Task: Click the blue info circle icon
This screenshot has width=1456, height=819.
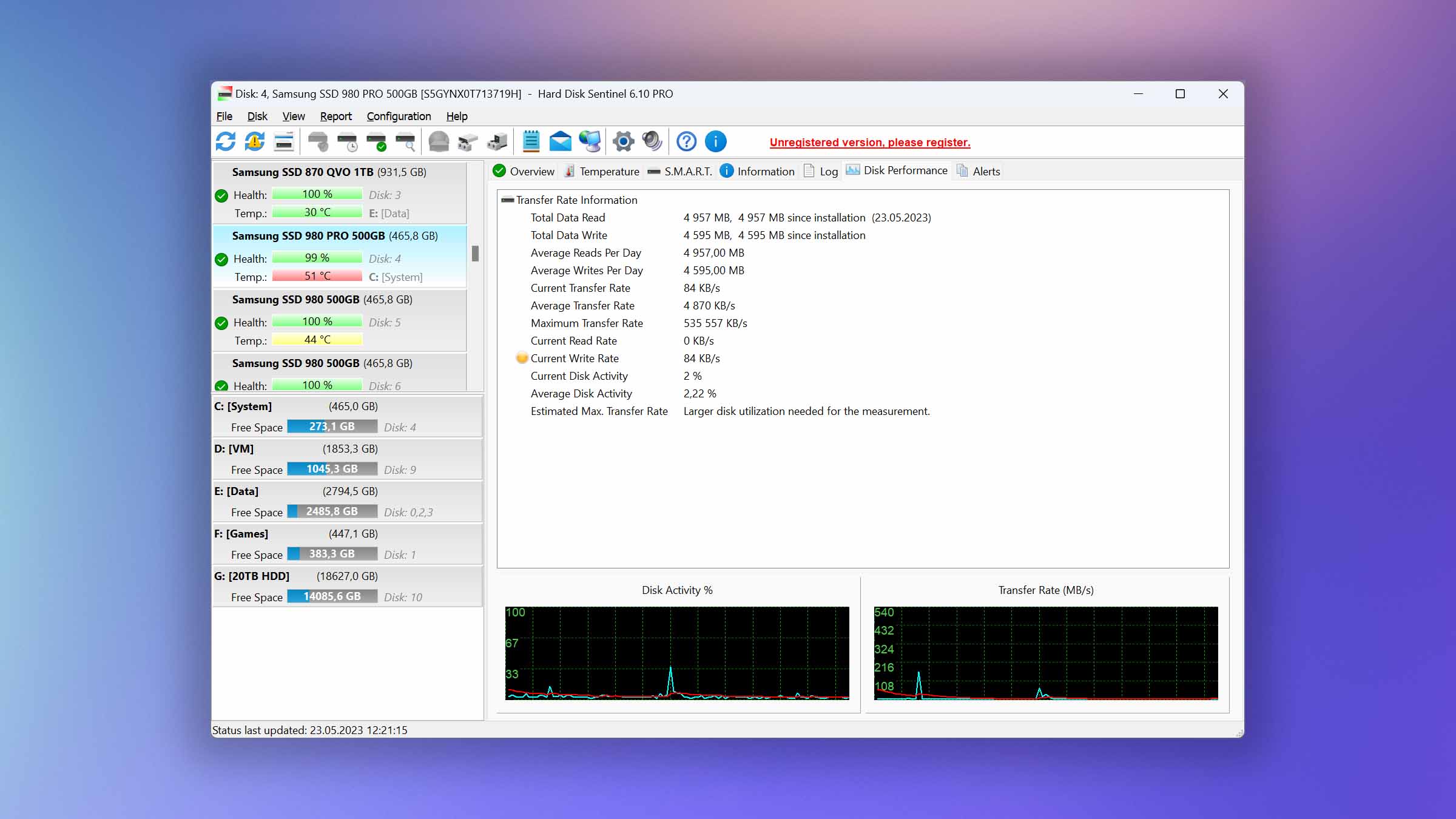Action: coord(716,142)
